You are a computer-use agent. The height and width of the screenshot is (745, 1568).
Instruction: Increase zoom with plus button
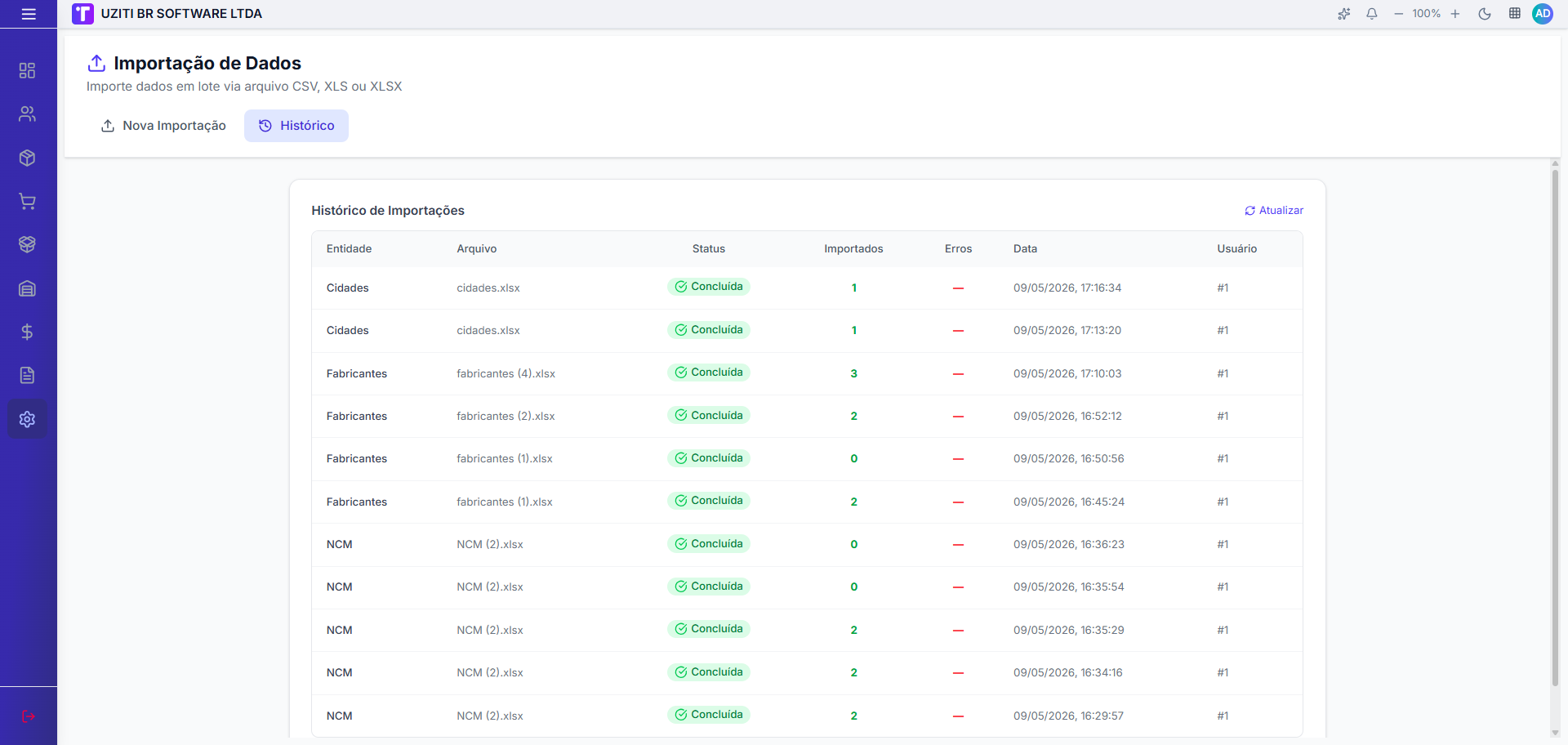pyautogui.click(x=1455, y=14)
